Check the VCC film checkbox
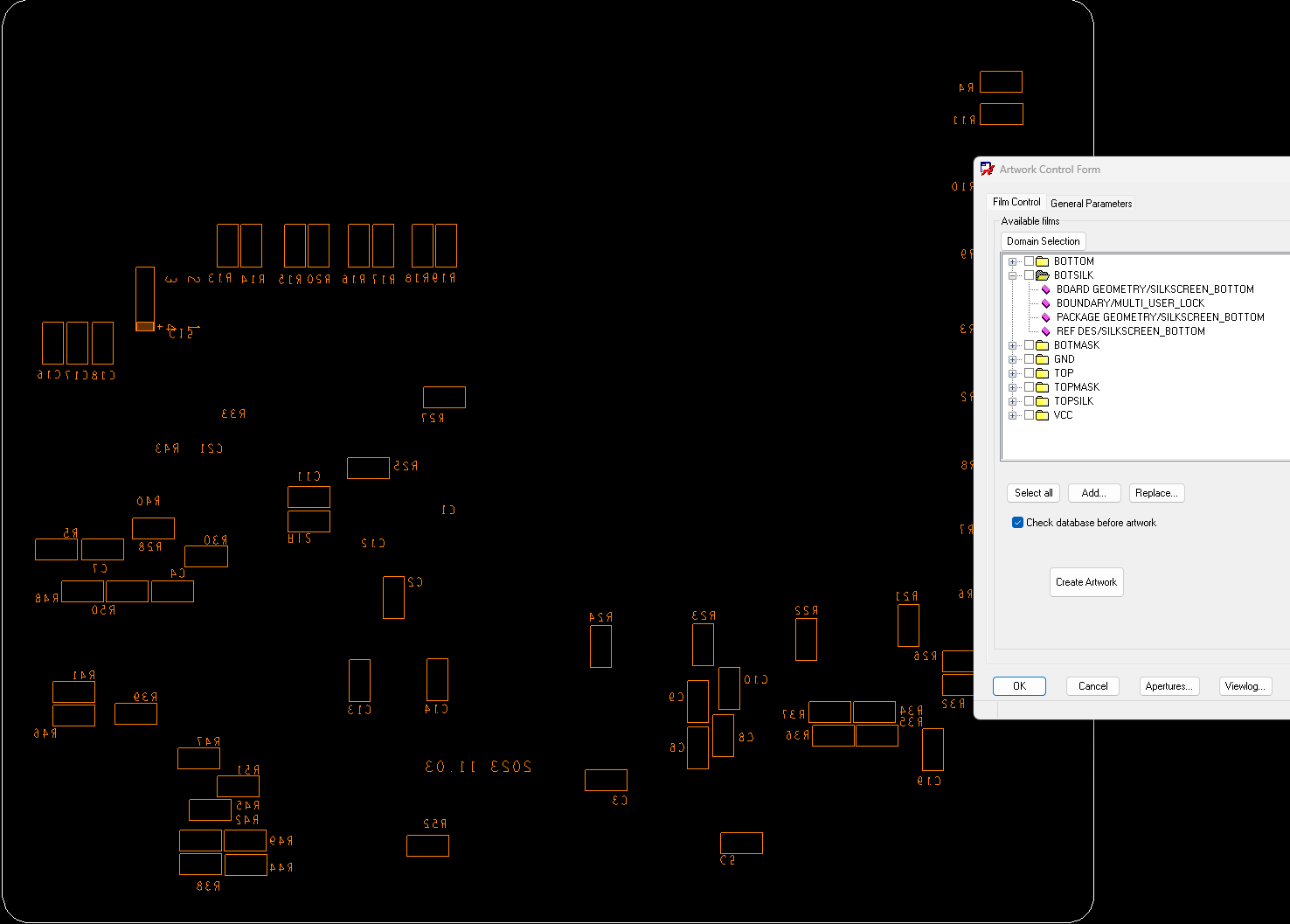This screenshot has width=1290, height=924. pyautogui.click(x=1029, y=415)
